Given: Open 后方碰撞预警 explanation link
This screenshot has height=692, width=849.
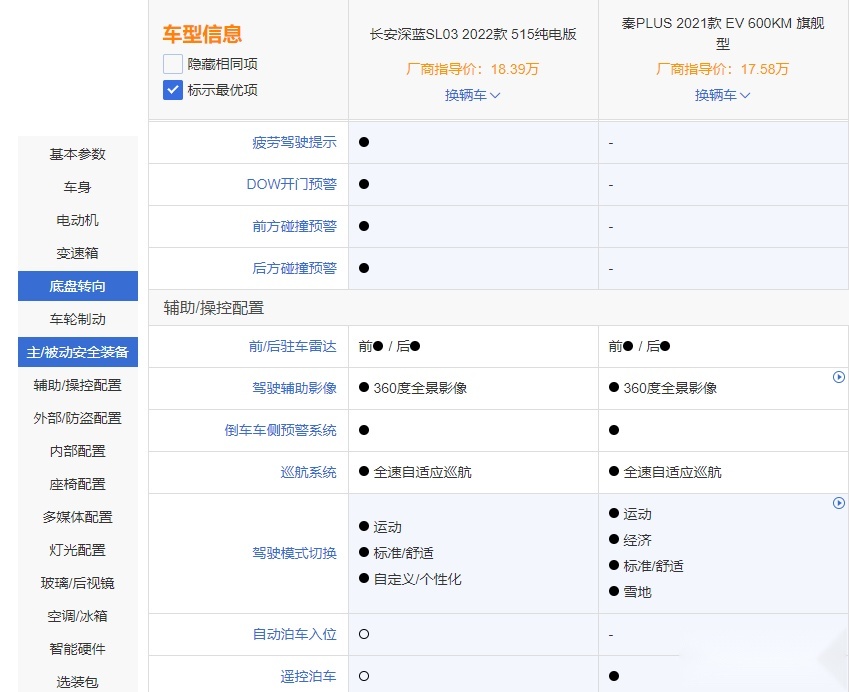Looking at the screenshot, I should (x=294, y=268).
